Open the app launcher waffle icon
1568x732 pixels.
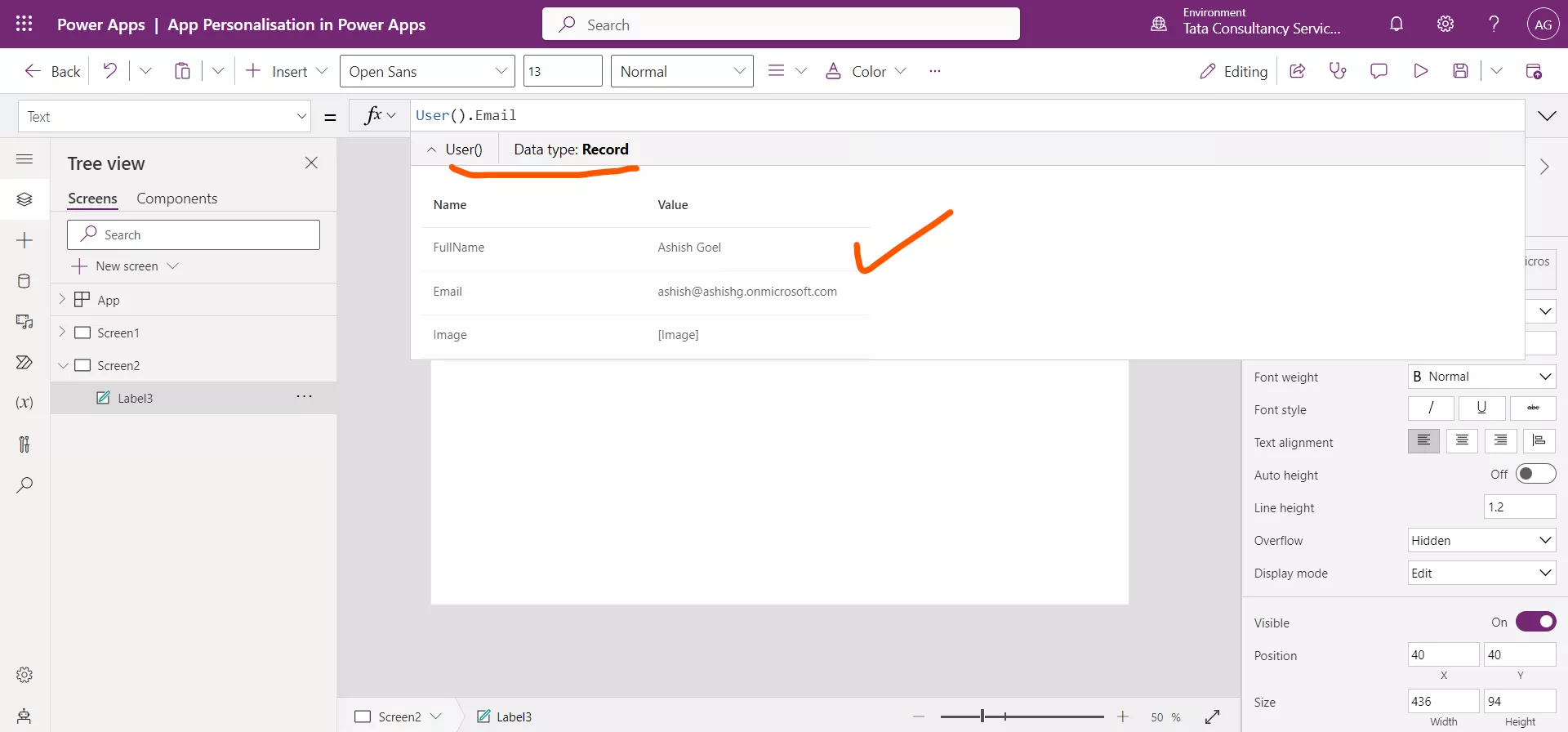click(x=24, y=24)
